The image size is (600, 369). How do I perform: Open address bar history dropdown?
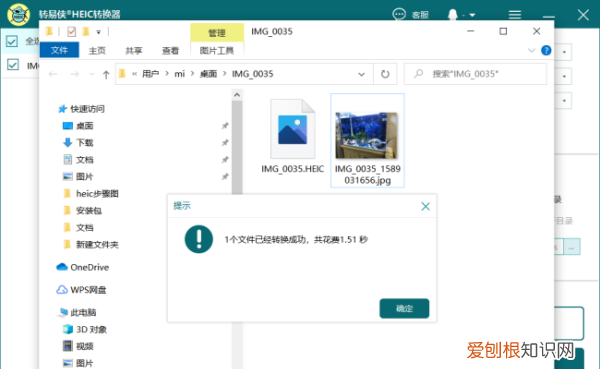pyautogui.click(x=361, y=74)
